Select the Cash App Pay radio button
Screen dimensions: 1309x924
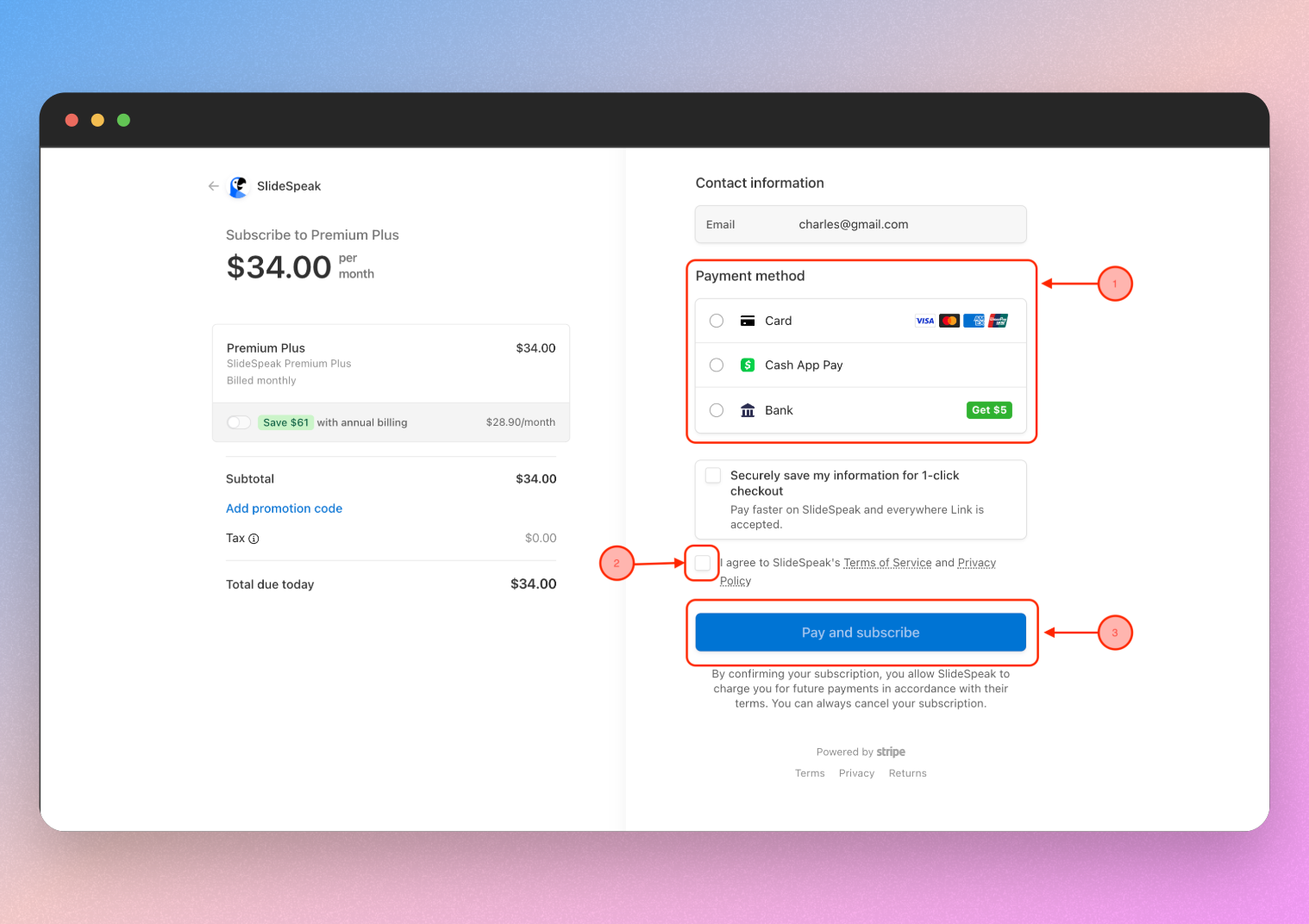(717, 365)
